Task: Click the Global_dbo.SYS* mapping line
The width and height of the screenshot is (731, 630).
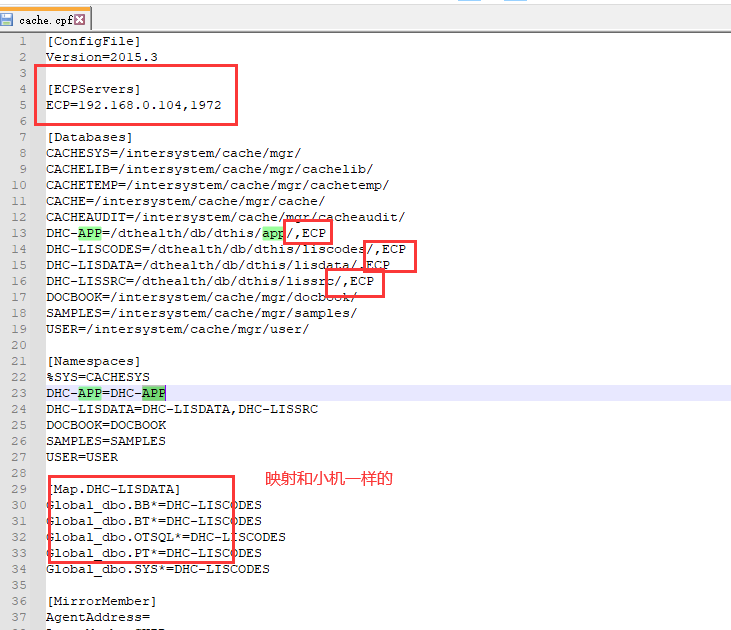Action: tap(158, 569)
